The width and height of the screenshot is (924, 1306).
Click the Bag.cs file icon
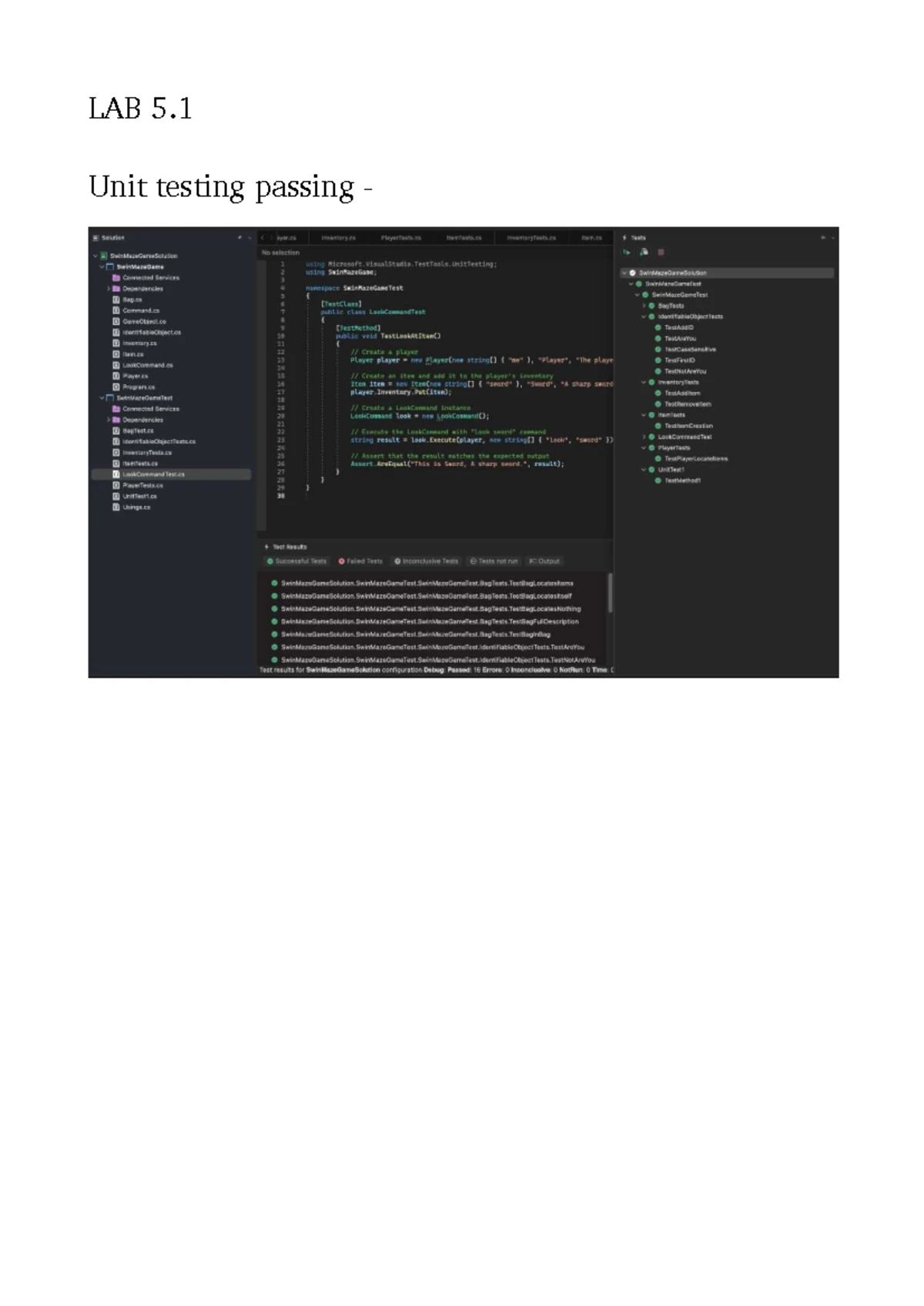[116, 300]
